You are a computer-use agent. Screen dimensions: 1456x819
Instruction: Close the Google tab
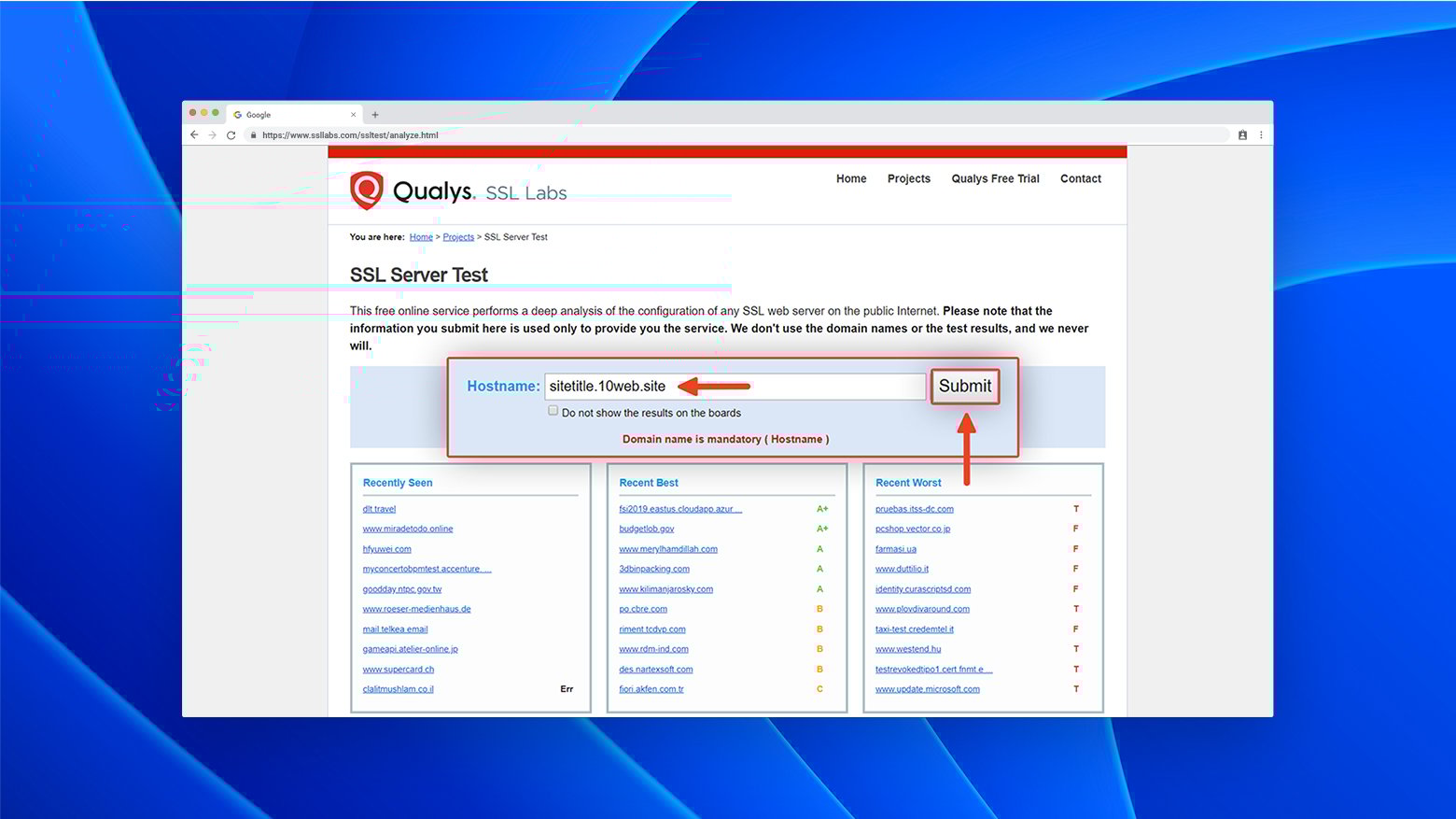[353, 115]
